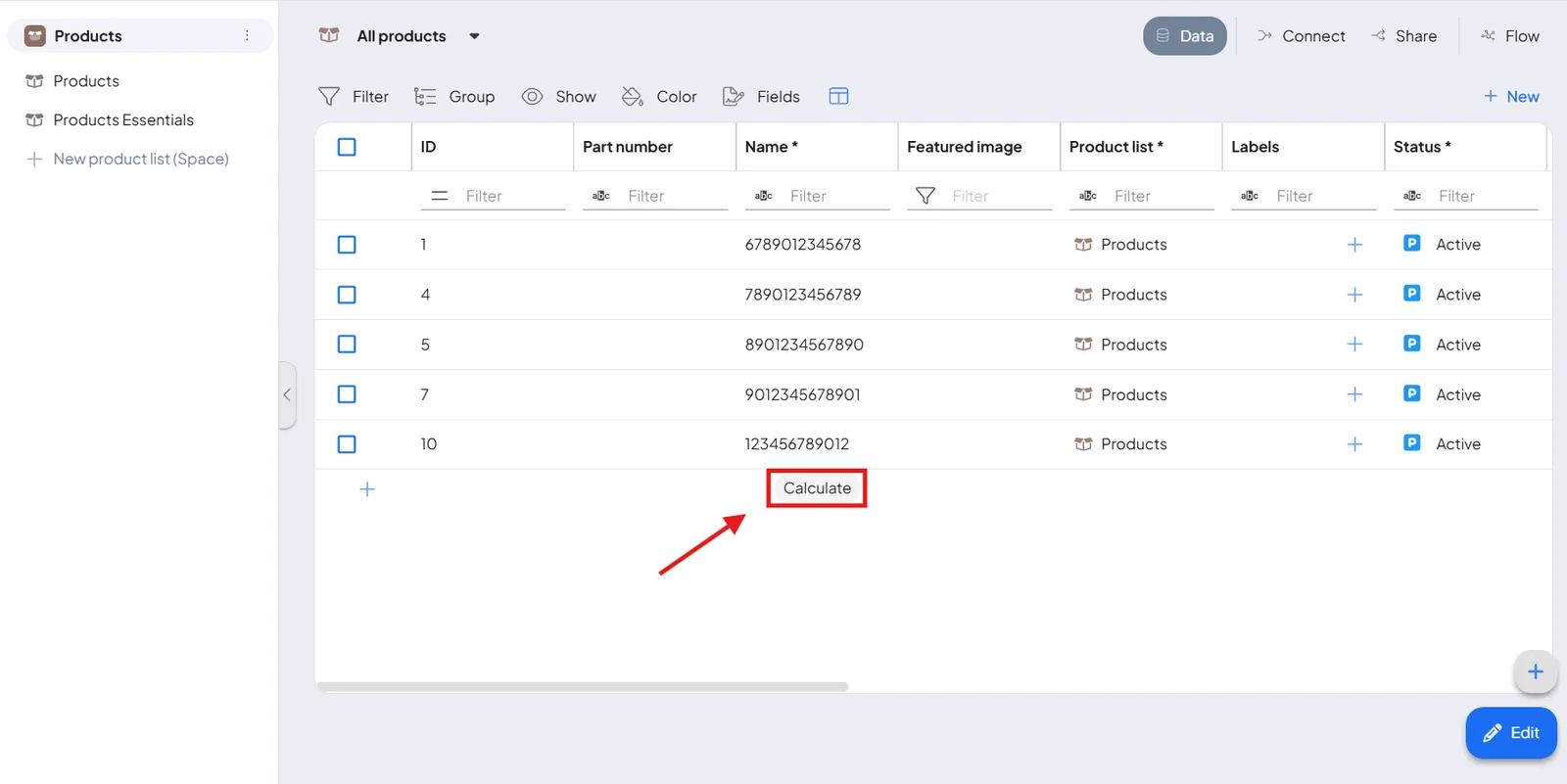The height and width of the screenshot is (784, 1567).
Task: Focus the ID column filter field
Action: point(514,196)
